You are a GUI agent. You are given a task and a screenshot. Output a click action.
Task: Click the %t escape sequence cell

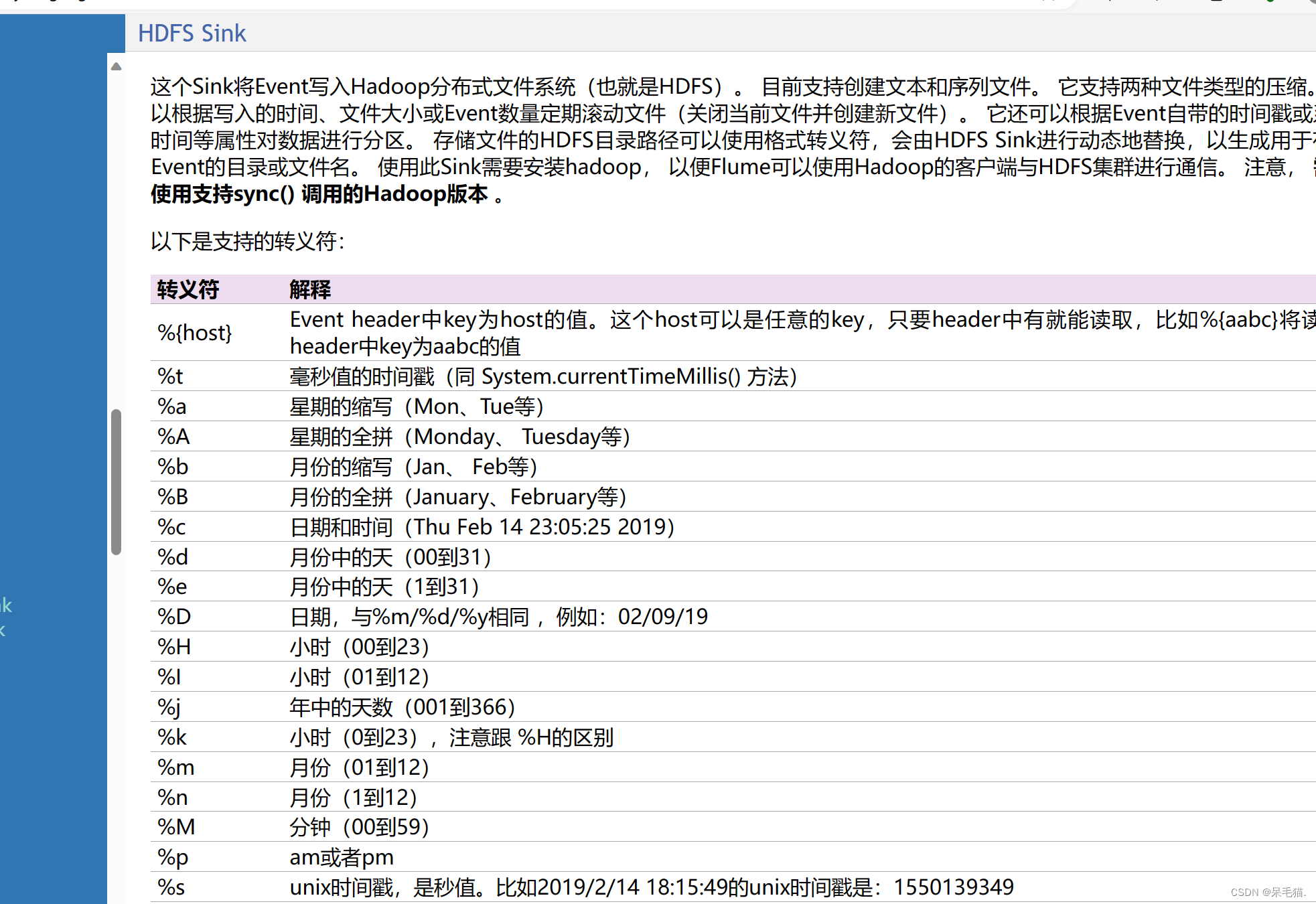coord(170,376)
